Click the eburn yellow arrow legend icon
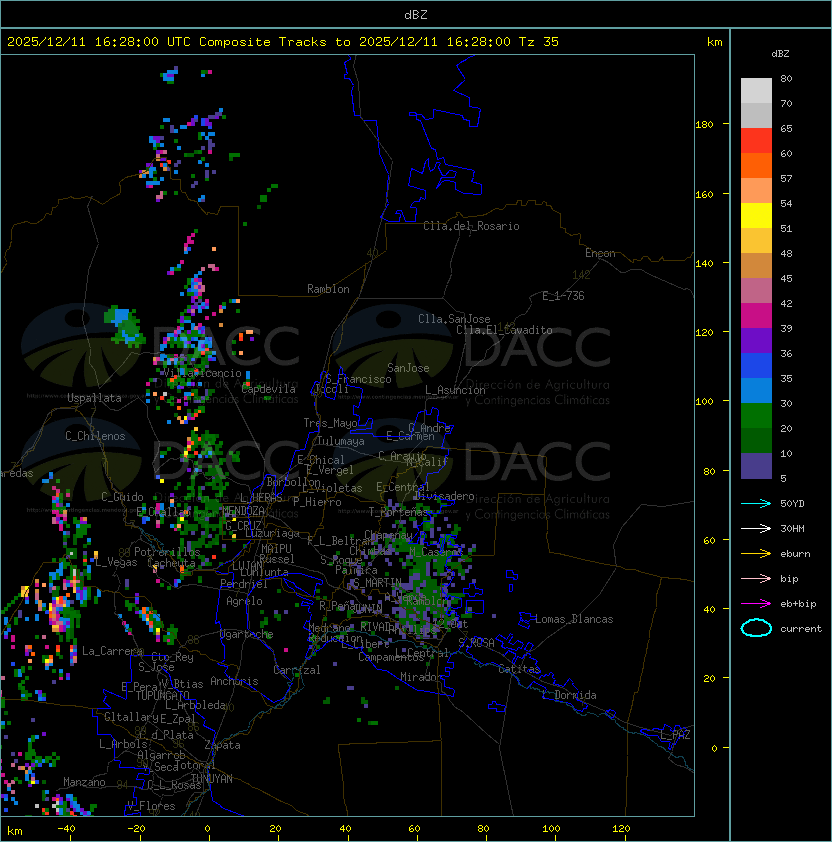Viewport: 832px width, 842px height. (756, 553)
